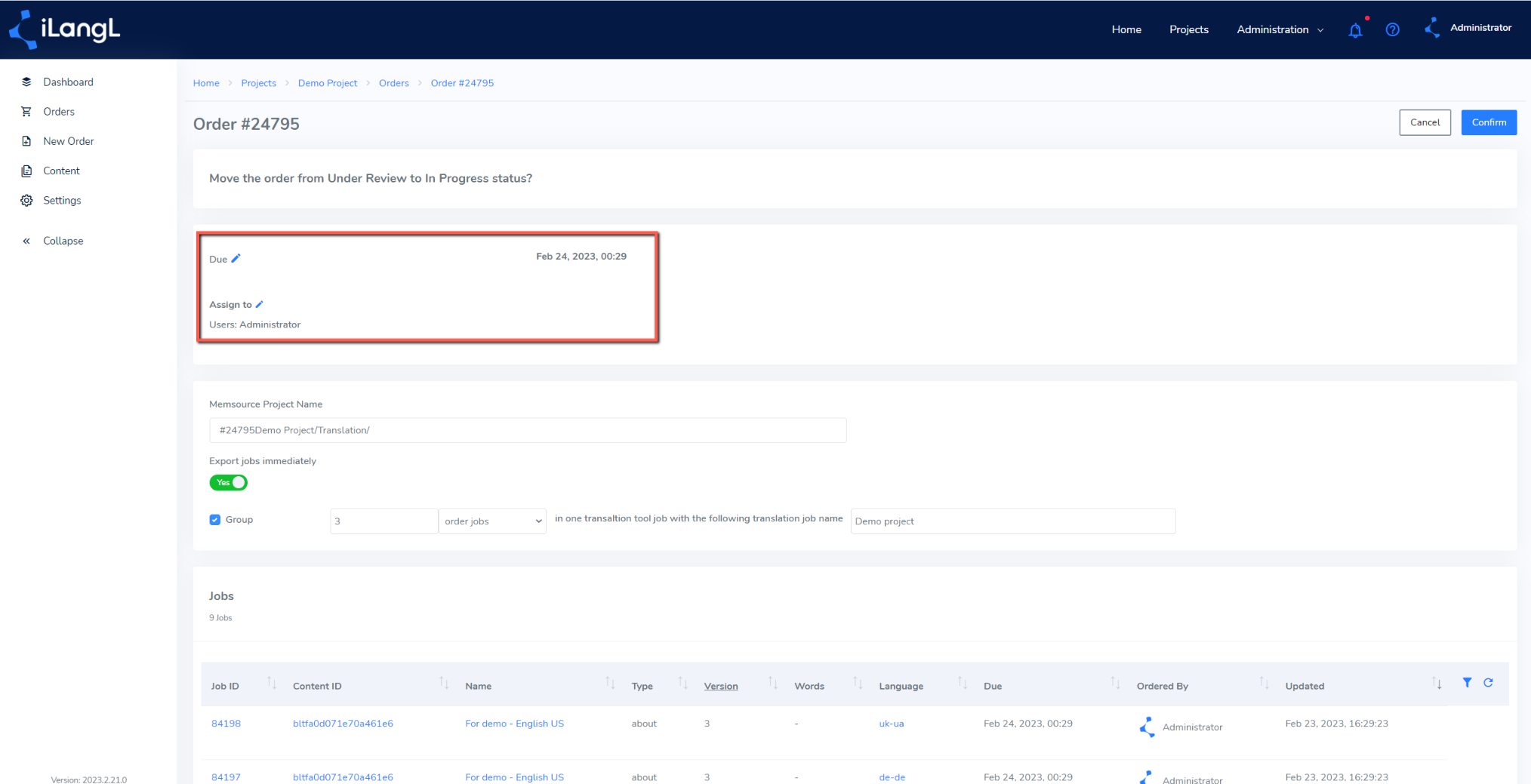Viewport: 1531px width, 784px height.
Task: Click the iLangL logo
Action: click(x=64, y=29)
